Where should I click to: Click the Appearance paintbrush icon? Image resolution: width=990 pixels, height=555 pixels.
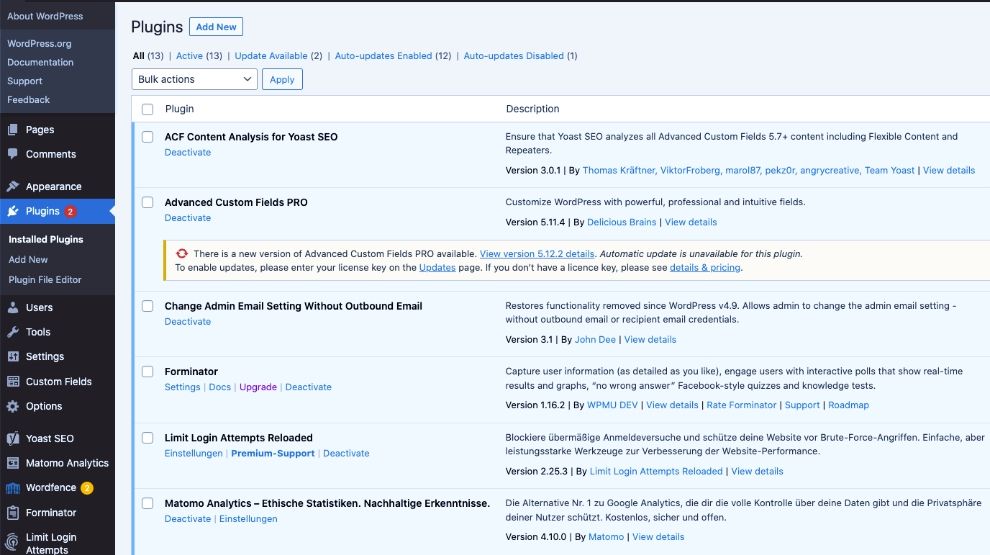pos(13,186)
